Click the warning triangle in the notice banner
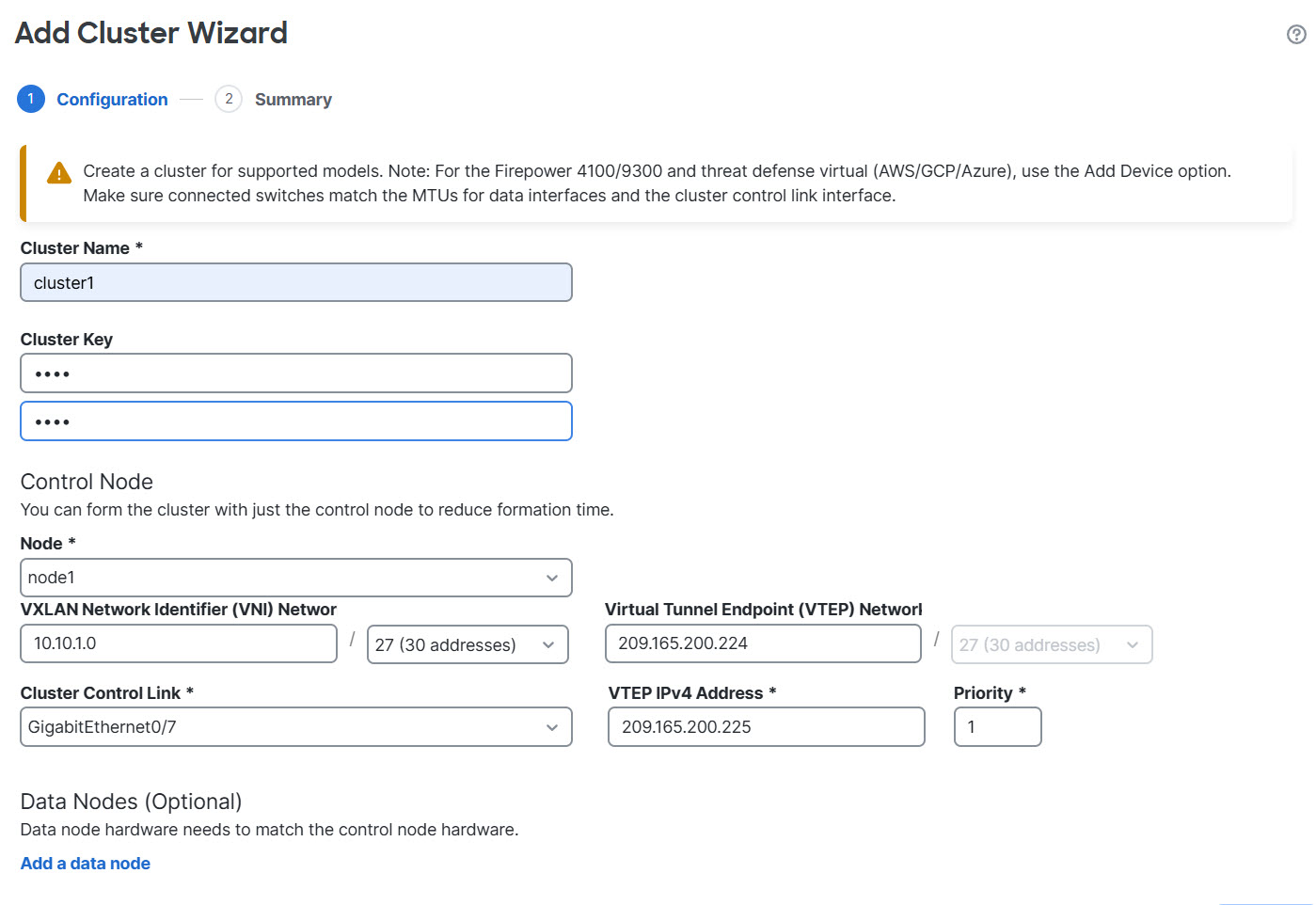The height and width of the screenshot is (905, 1316). tap(58, 173)
